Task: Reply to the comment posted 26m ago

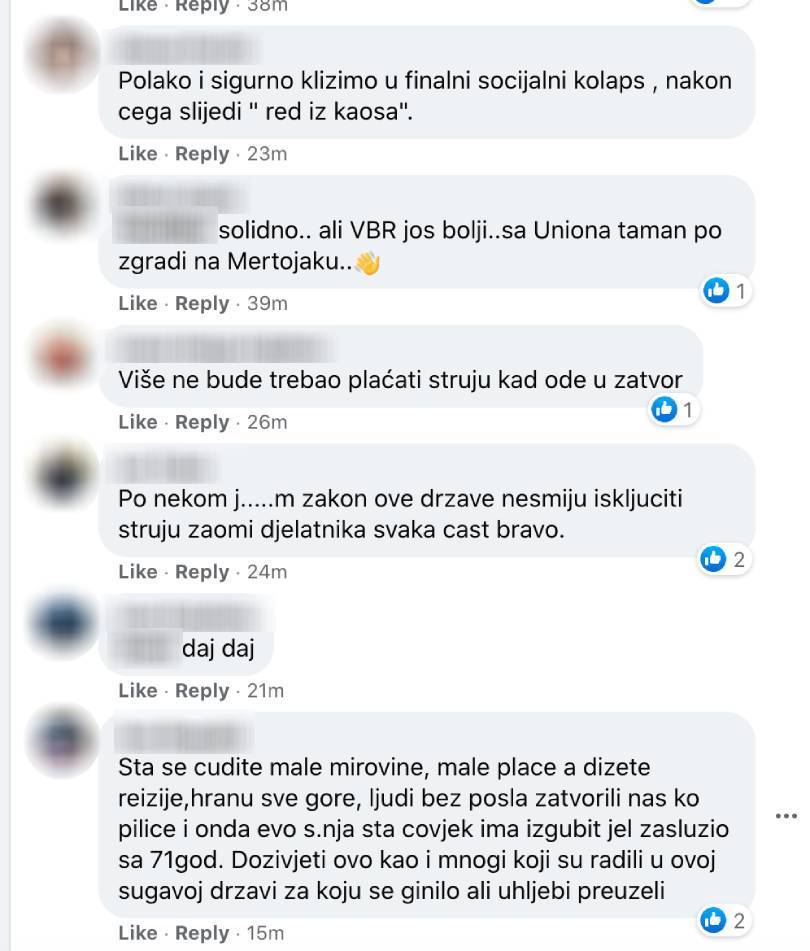Action: [x=202, y=422]
